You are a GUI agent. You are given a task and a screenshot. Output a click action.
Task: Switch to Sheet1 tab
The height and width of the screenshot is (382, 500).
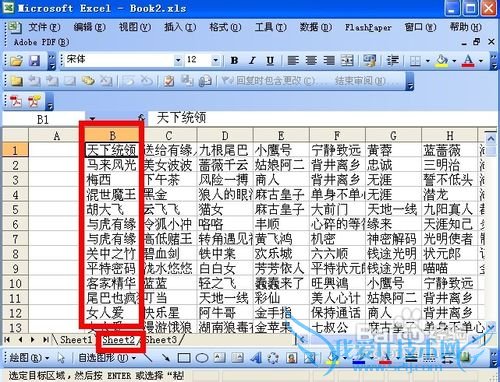(76, 340)
